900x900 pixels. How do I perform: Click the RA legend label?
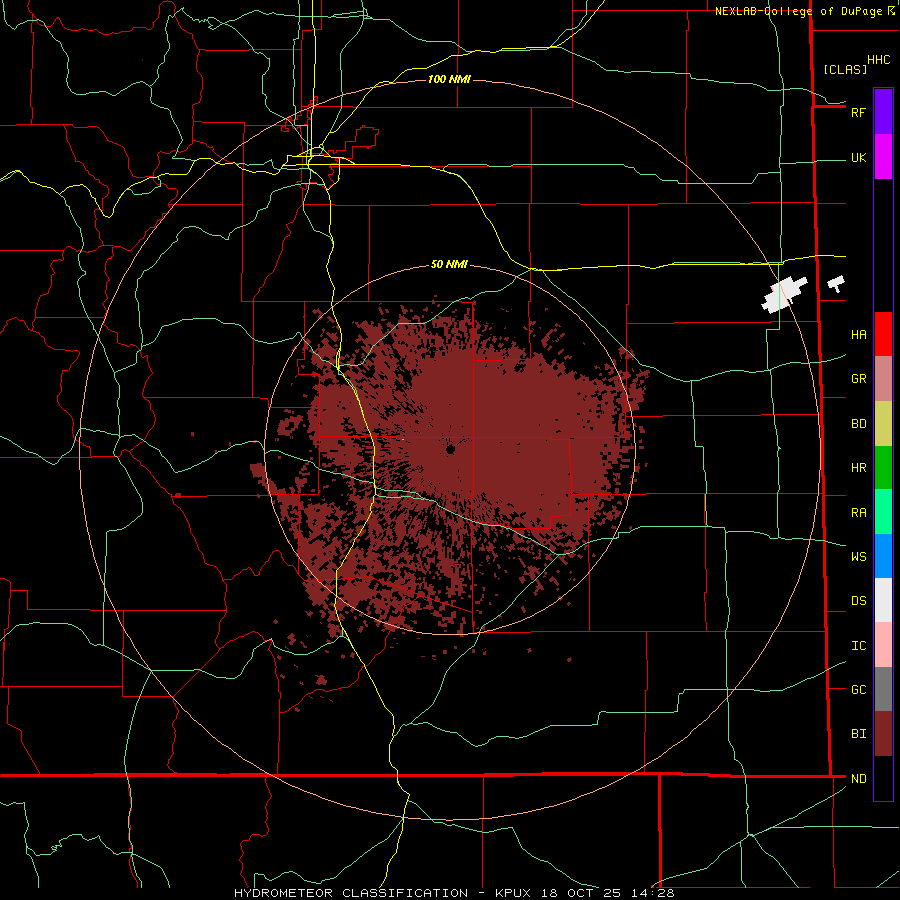coord(858,513)
